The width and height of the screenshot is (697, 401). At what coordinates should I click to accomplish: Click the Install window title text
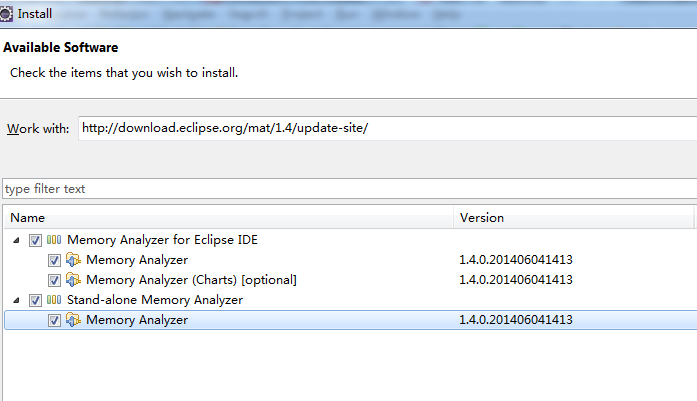click(35, 14)
